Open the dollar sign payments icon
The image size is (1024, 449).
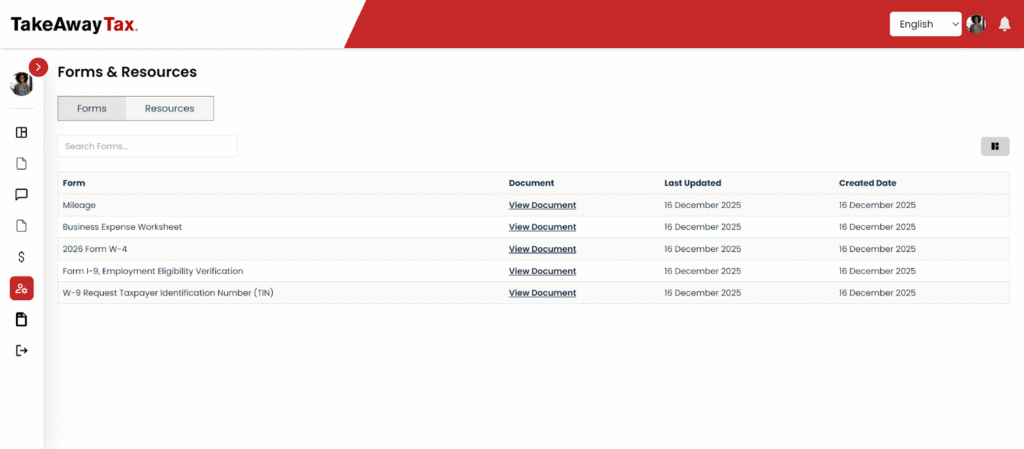[21, 257]
